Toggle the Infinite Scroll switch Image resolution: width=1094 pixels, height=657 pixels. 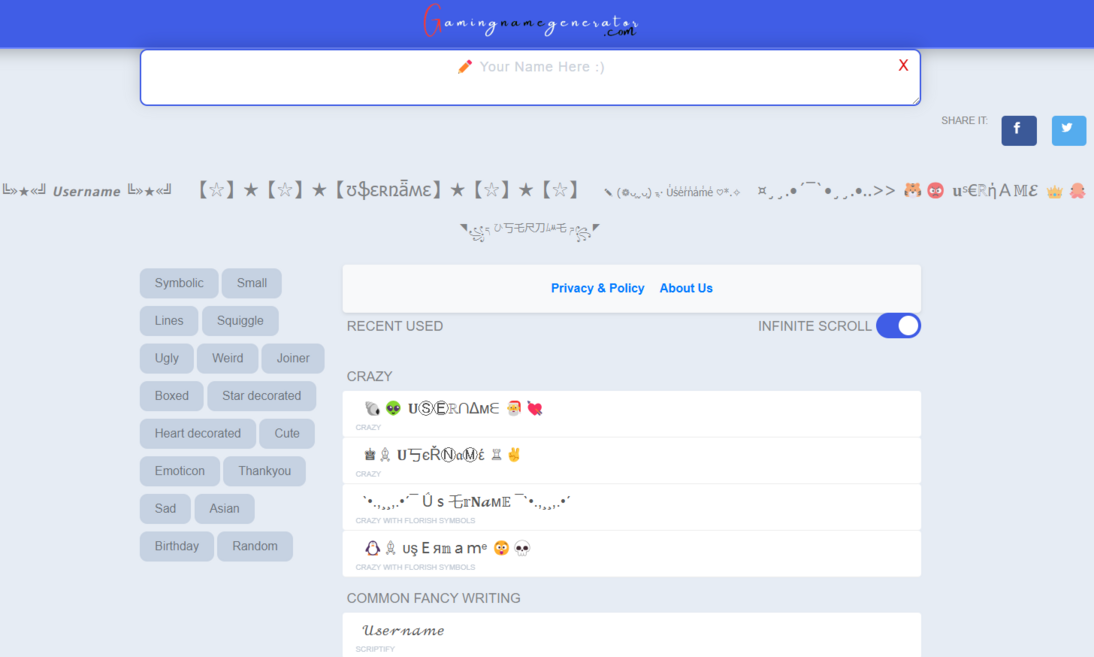tap(898, 326)
